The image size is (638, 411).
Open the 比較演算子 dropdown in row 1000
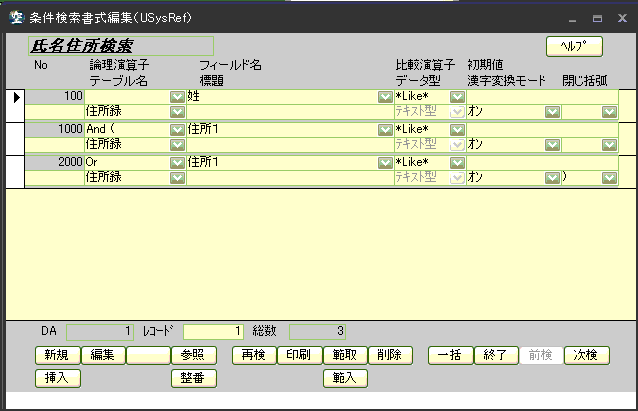(x=457, y=130)
